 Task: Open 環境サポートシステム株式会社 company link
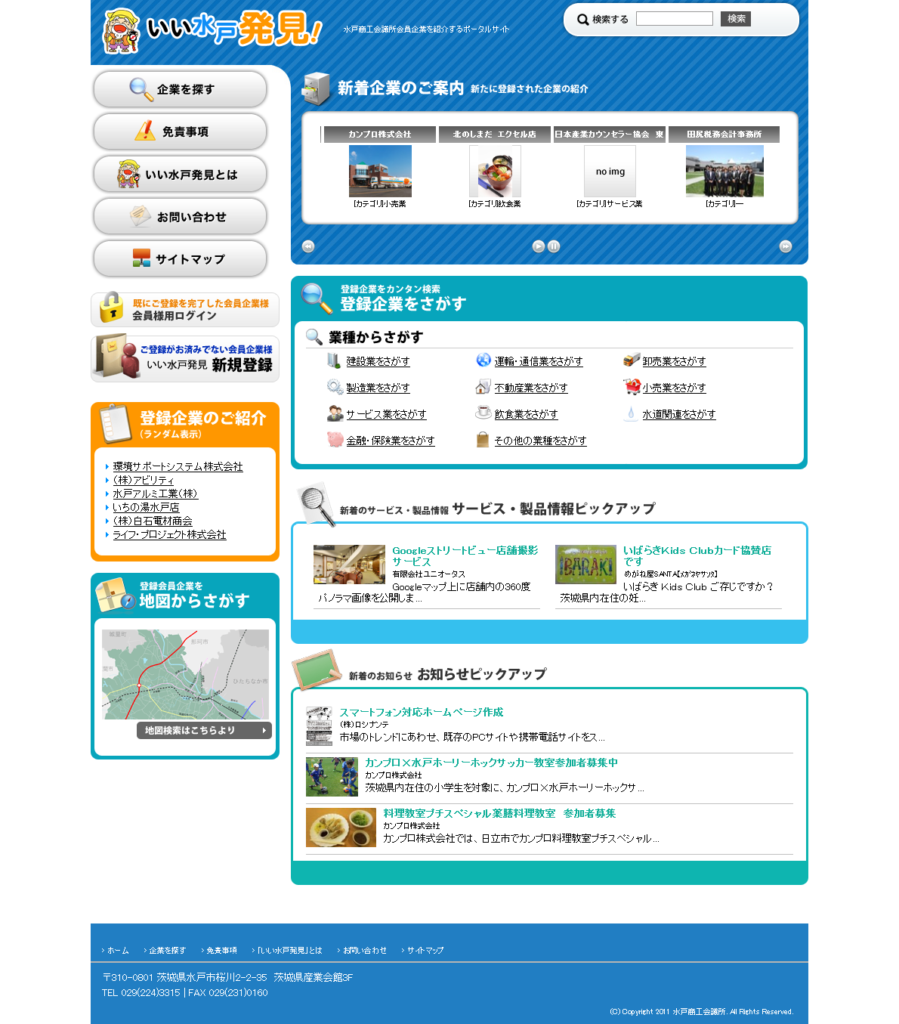(x=177, y=466)
